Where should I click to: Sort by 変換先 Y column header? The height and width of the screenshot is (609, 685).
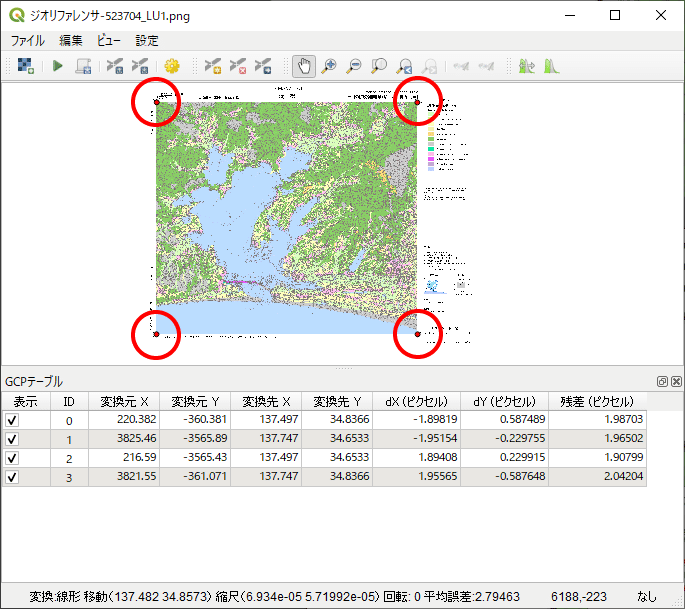coord(337,401)
